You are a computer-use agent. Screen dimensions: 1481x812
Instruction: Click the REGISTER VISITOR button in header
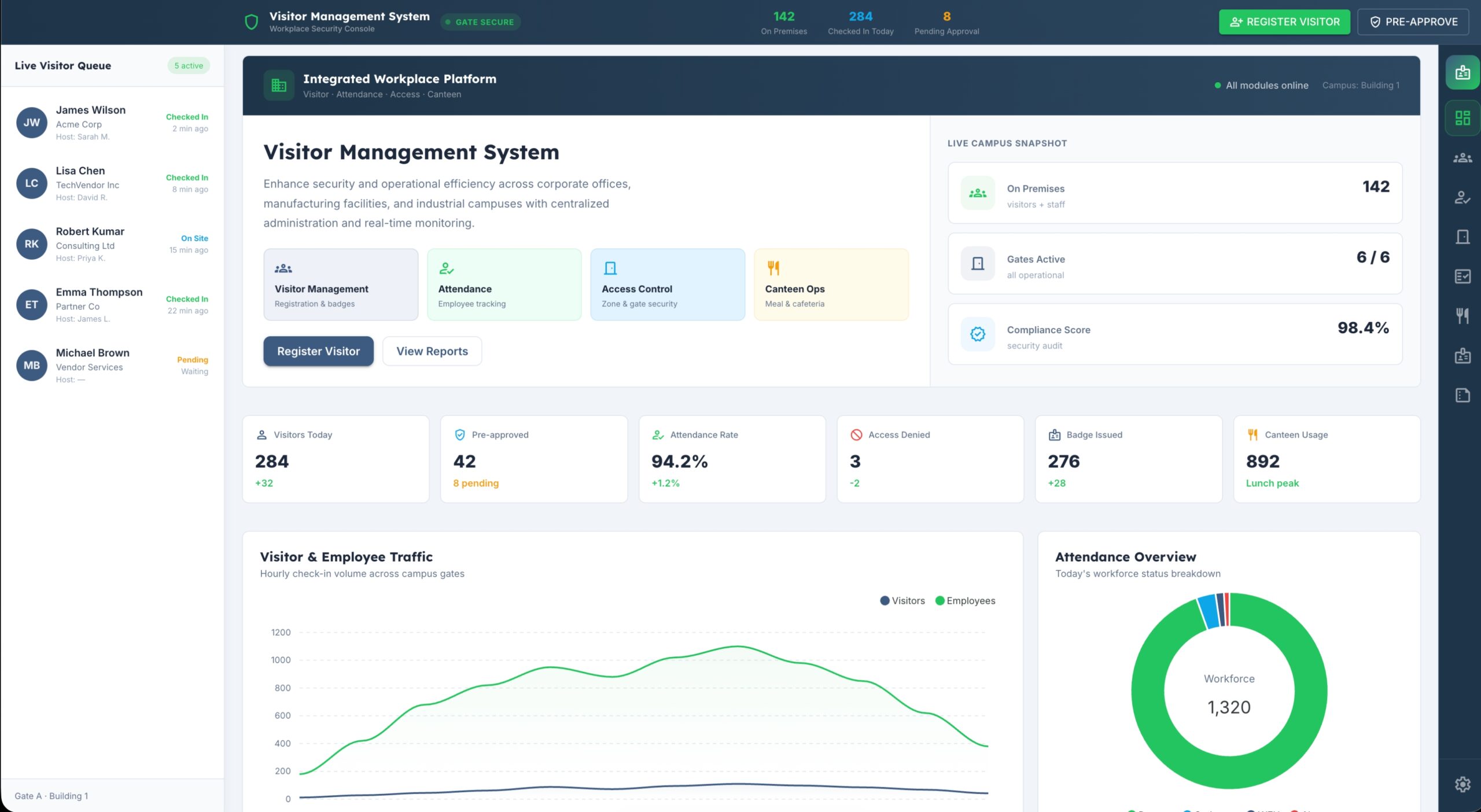coord(1284,22)
